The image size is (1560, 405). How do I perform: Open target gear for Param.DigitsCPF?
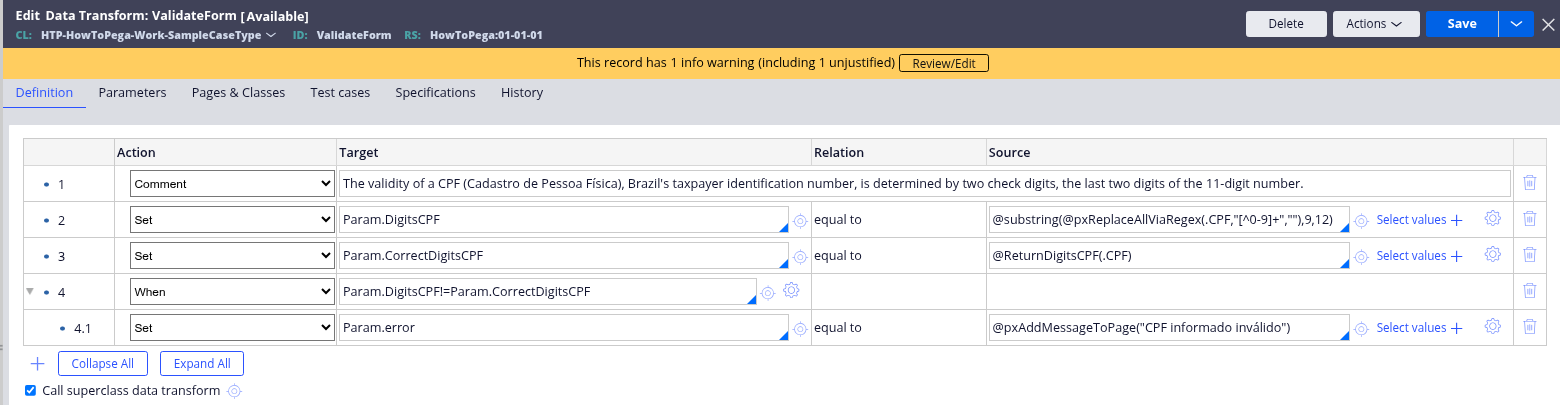coord(800,221)
